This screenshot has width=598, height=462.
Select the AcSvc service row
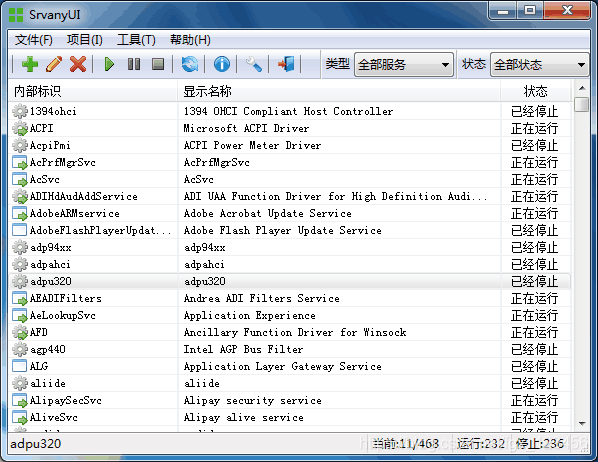click(289, 179)
